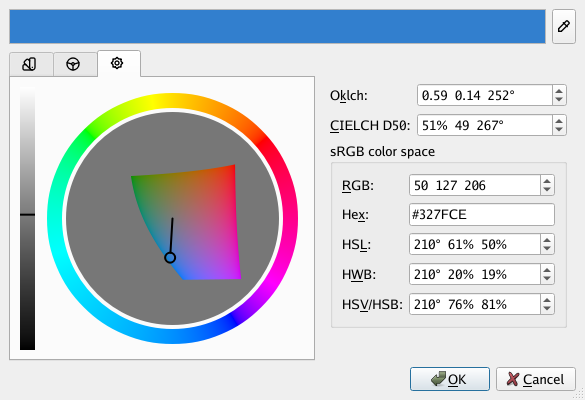The height and width of the screenshot is (400, 585).
Task: Focus the RGB value field
Action: (x=475, y=185)
